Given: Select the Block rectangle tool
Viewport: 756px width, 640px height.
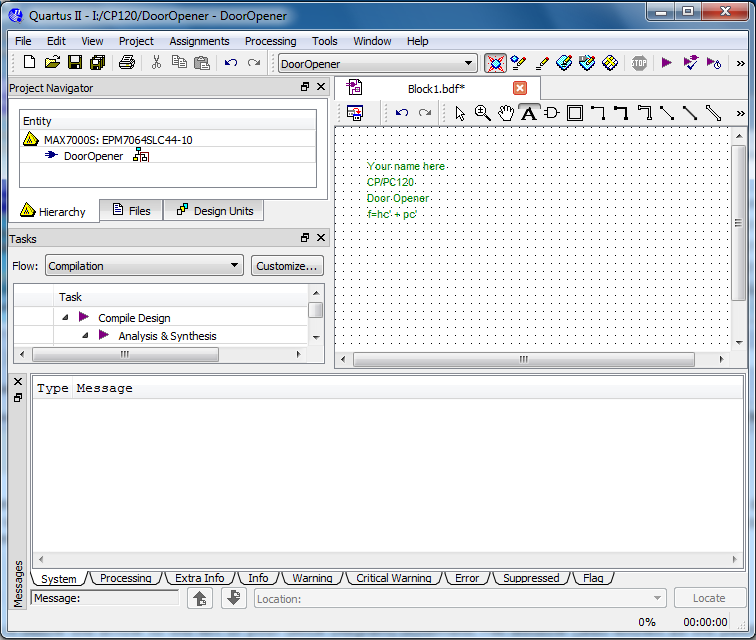Looking at the screenshot, I should click(x=575, y=113).
